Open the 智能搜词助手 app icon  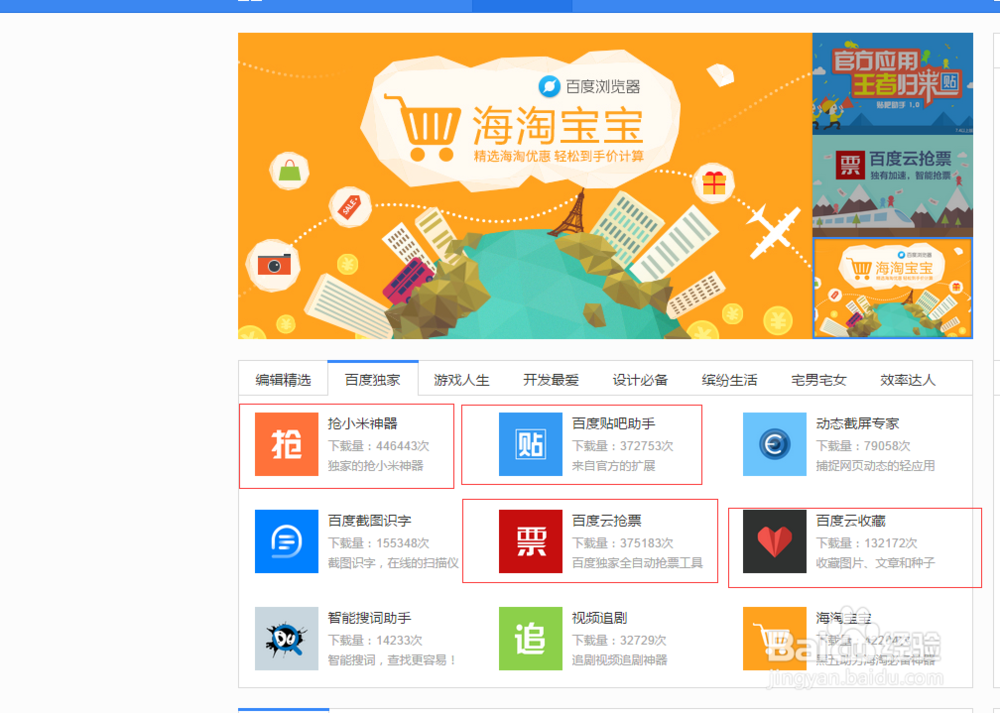point(287,638)
